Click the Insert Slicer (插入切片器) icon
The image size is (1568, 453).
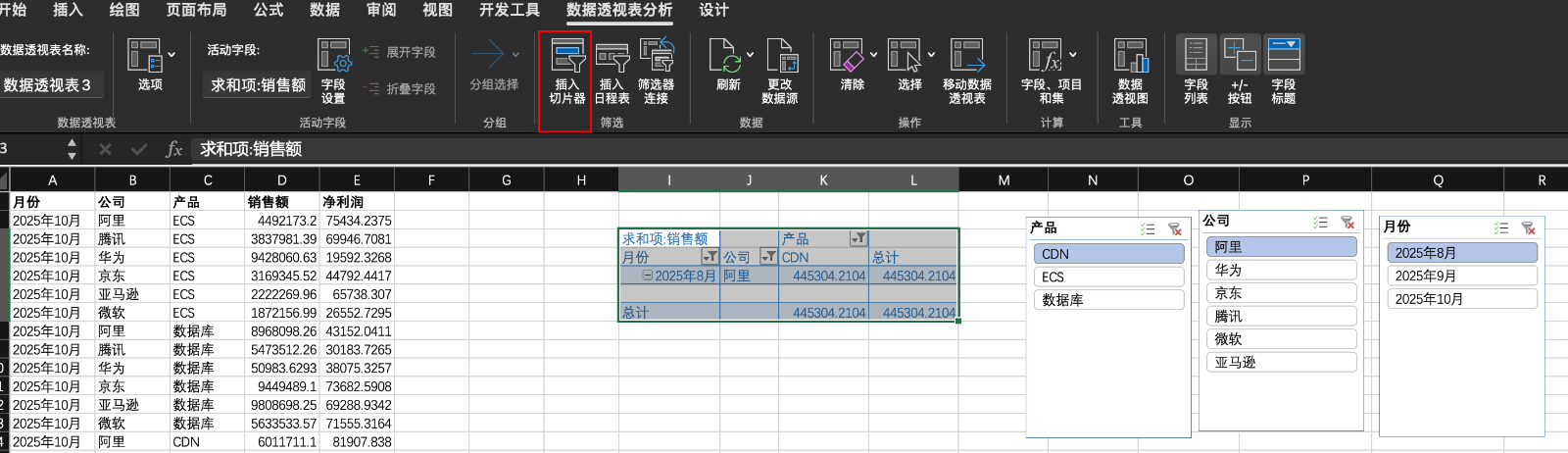[x=566, y=58]
